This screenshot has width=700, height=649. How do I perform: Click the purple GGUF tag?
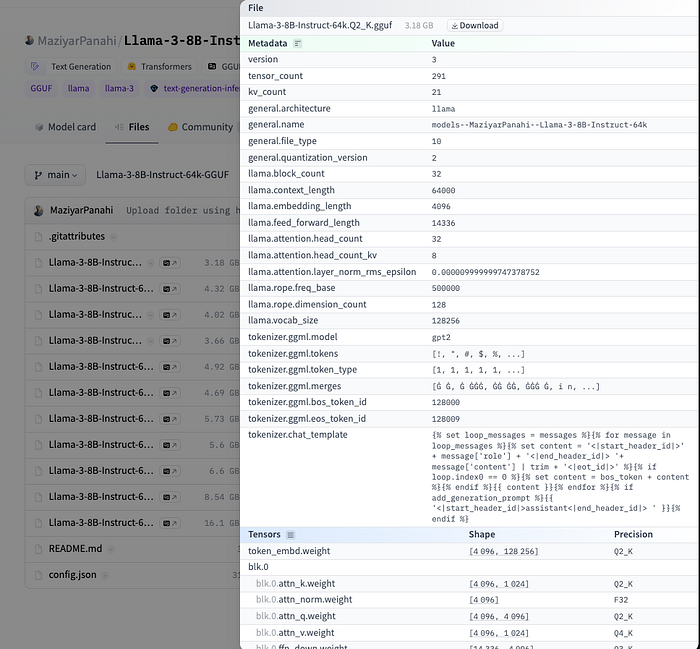point(41,88)
